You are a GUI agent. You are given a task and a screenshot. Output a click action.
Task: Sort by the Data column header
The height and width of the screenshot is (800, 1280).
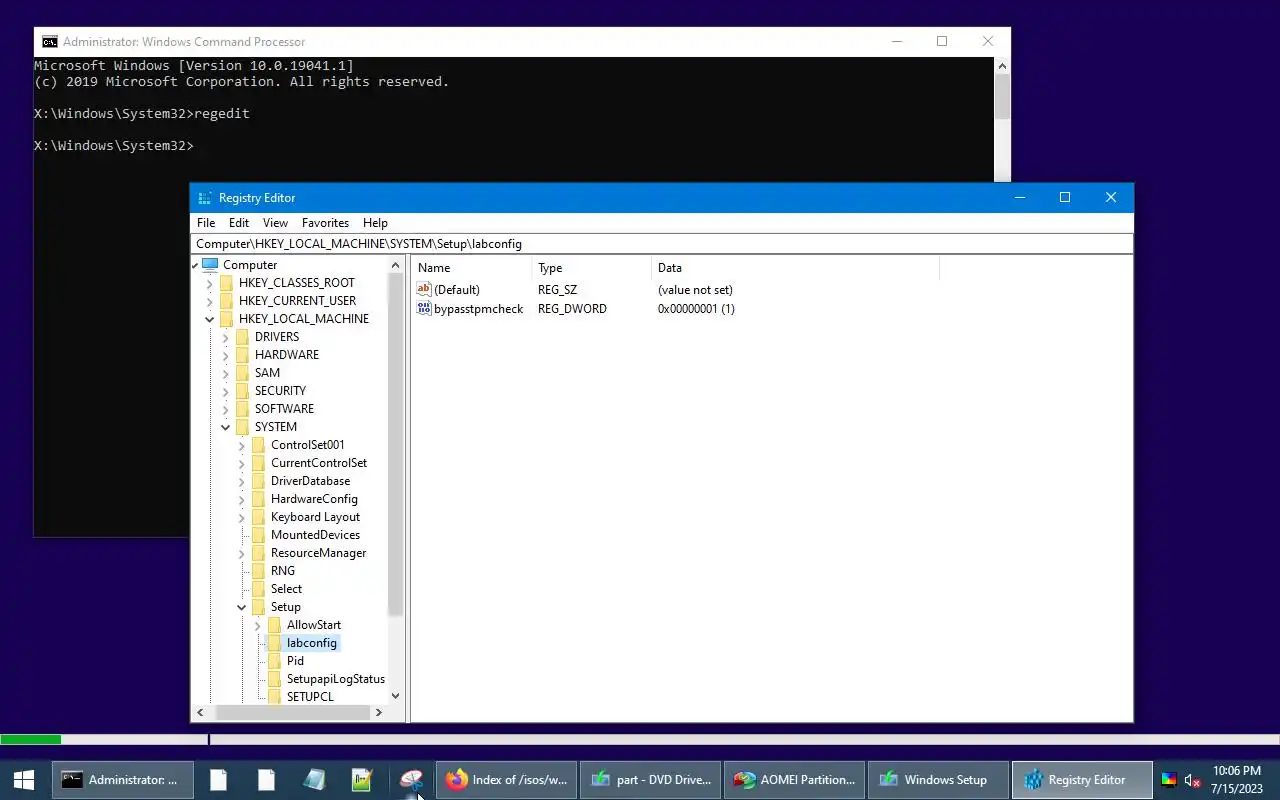click(x=796, y=268)
